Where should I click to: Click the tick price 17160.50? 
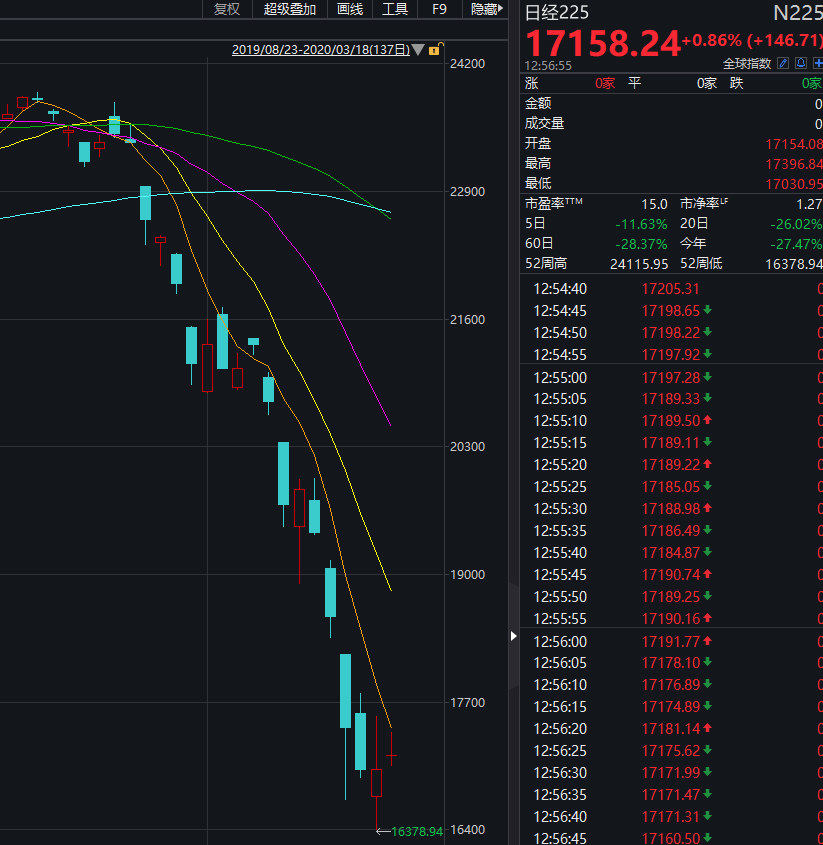pyautogui.click(x=670, y=839)
